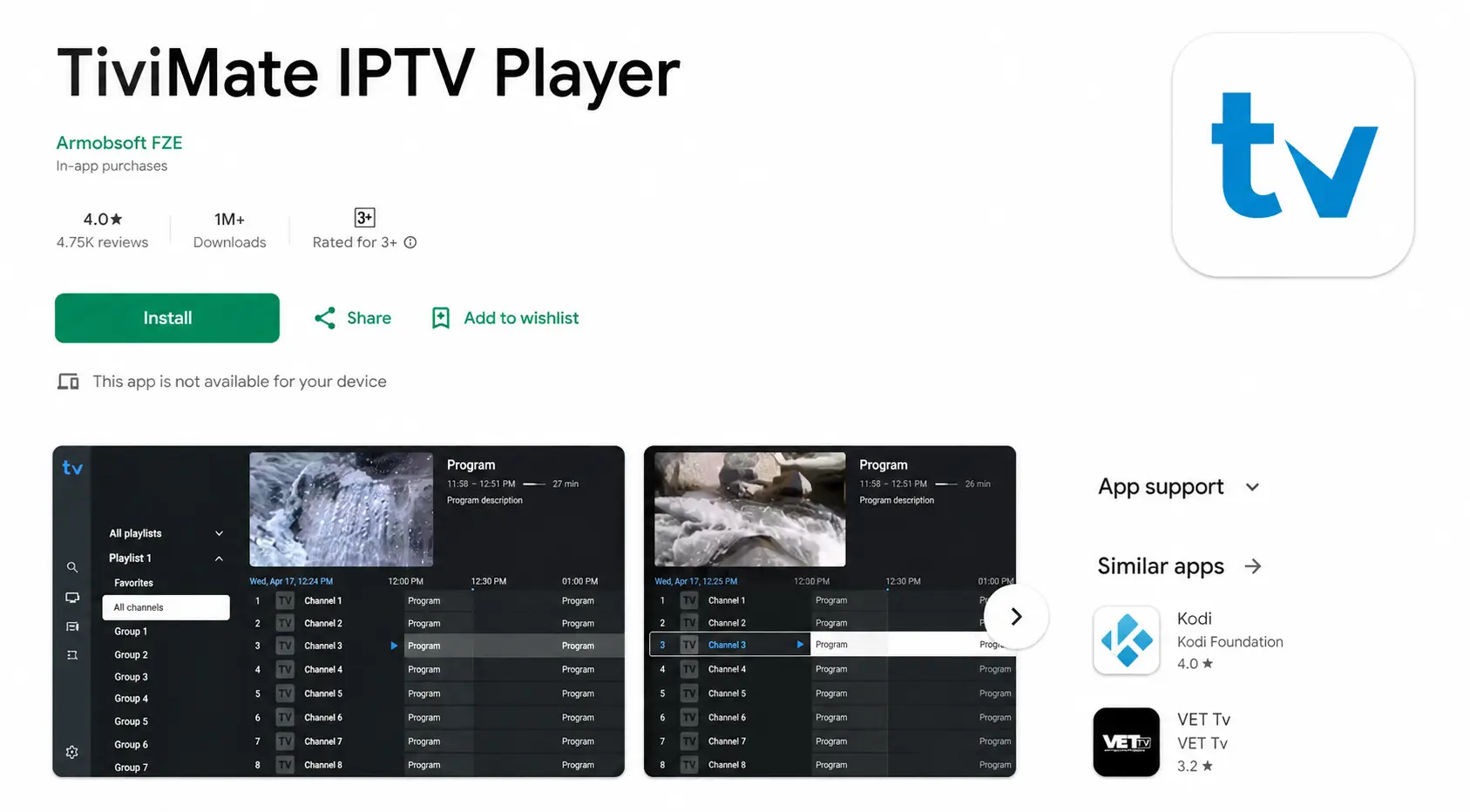Viewport: 1470px width, 812px height.
Task: Click the 3+ rating badge icon
Action: click(x=364, y=218)
